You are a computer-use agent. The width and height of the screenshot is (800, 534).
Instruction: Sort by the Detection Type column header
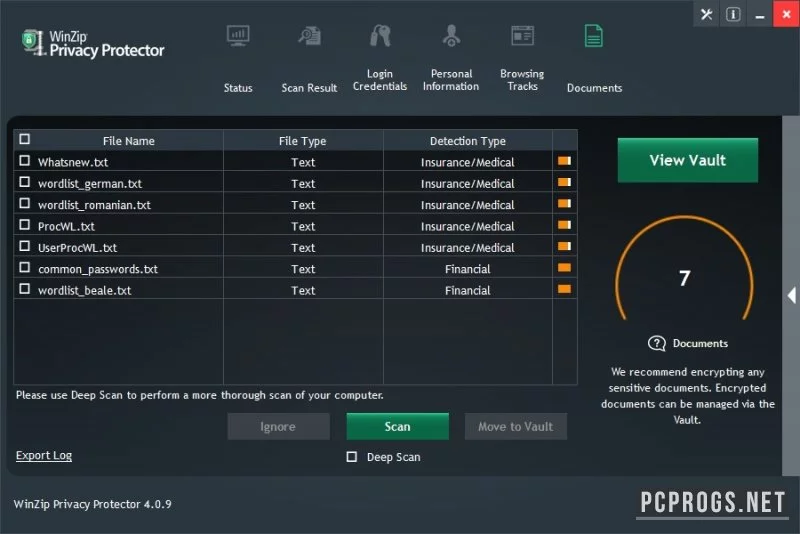tap(468, 141)
